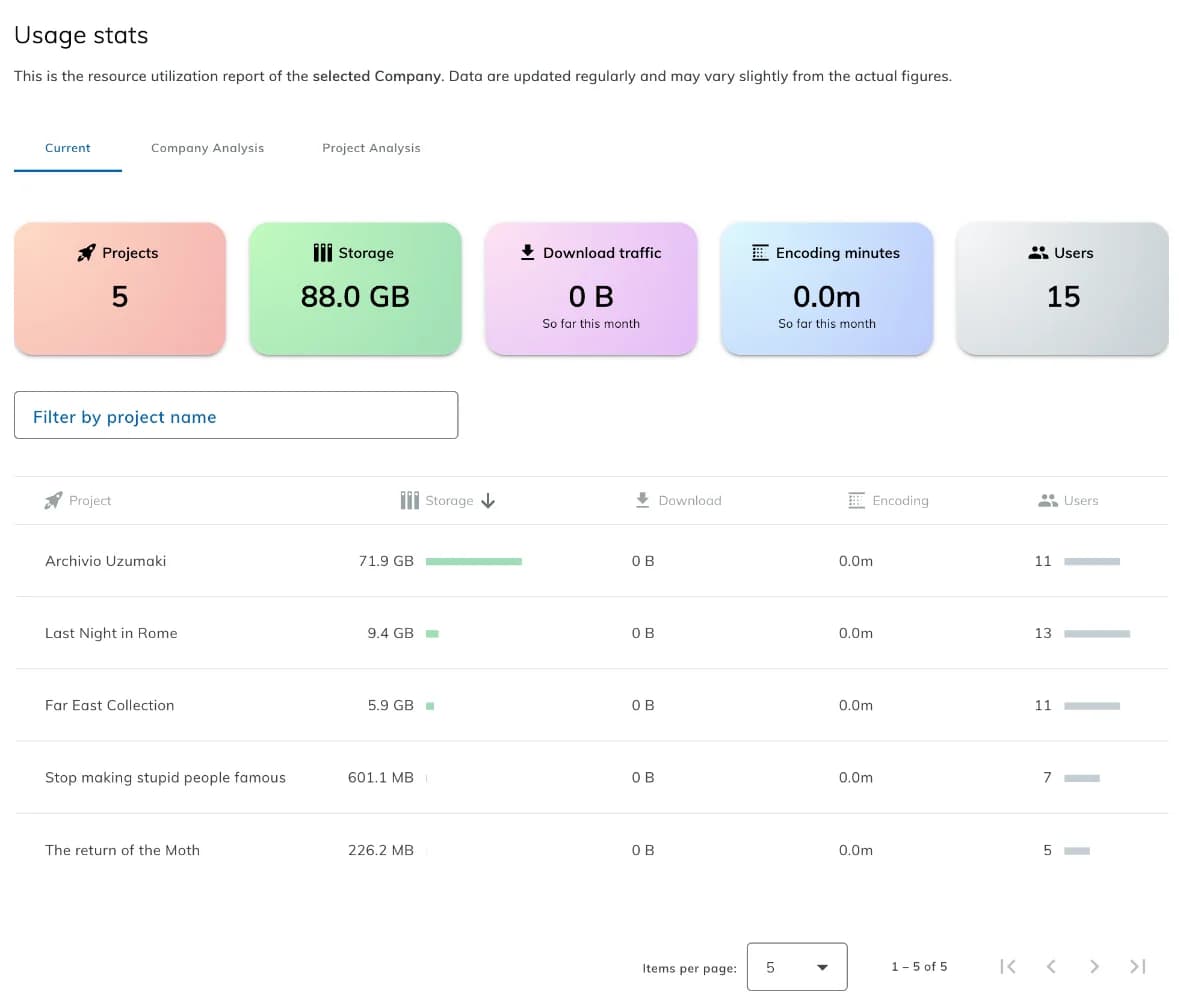Click Archivio Uzumaki's users bar

[1092, 561]
